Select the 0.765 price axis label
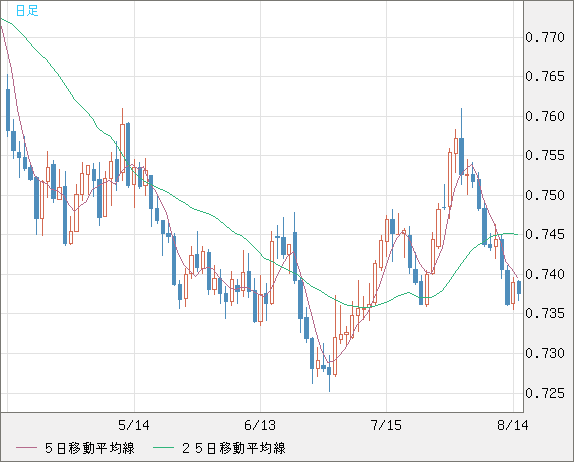Screen dimensions: 574x462 pos(545,77)
